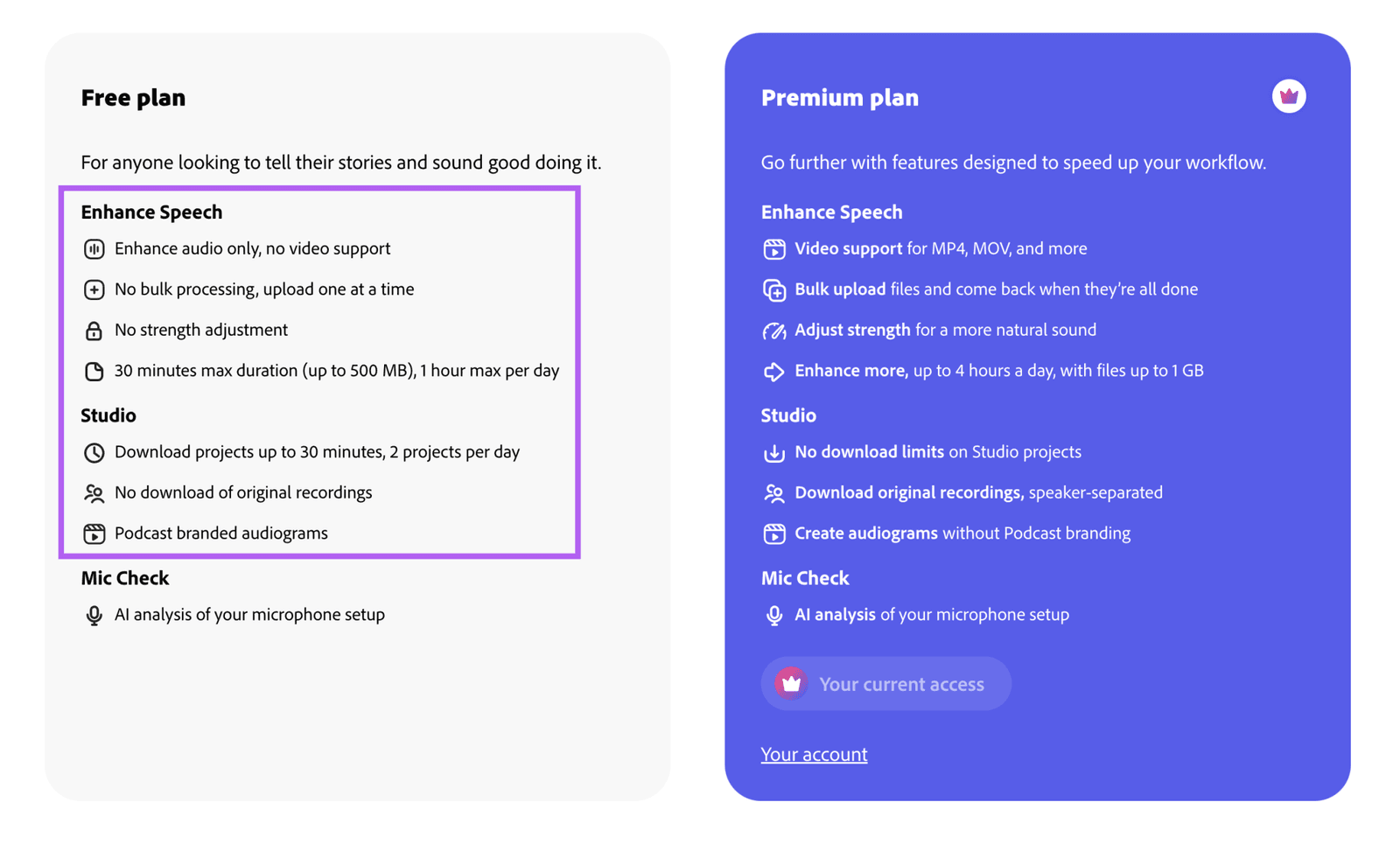Click the No download limits download icon
Image resolution: width=1400 pixels, height=844 pixels.
pos(773,453)
